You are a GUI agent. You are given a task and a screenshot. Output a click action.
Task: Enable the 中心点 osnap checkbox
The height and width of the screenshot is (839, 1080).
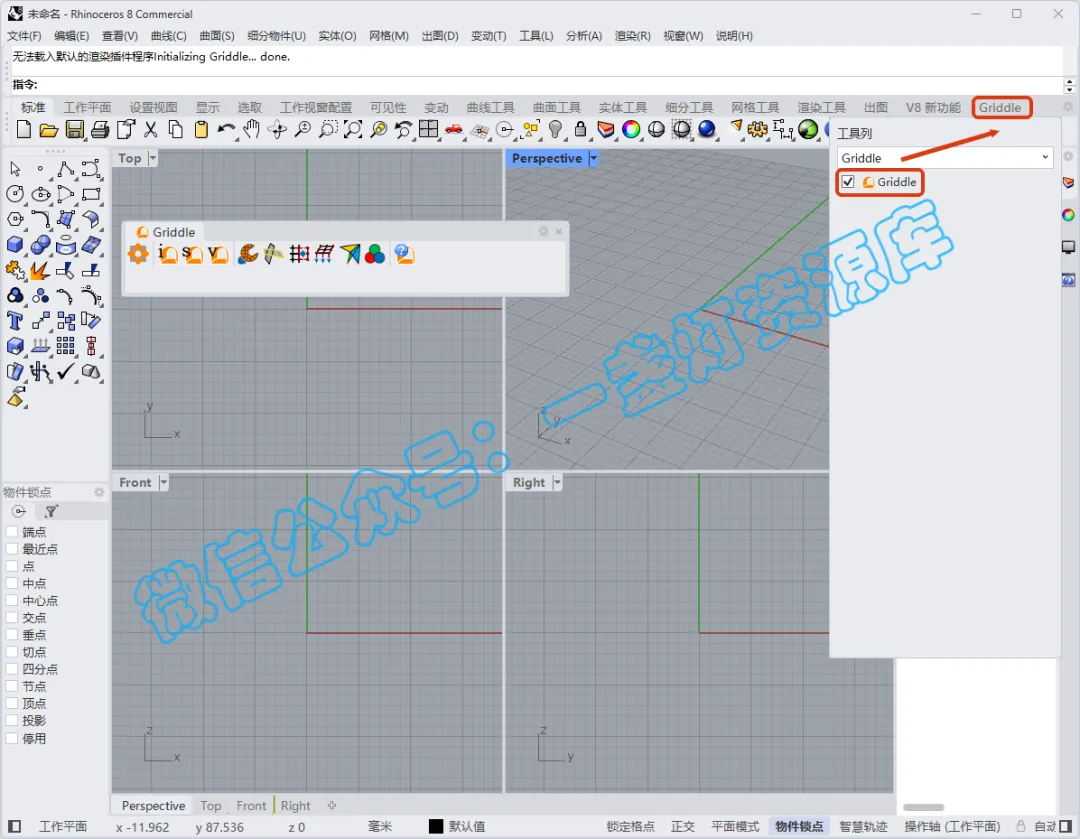(12, 601)
